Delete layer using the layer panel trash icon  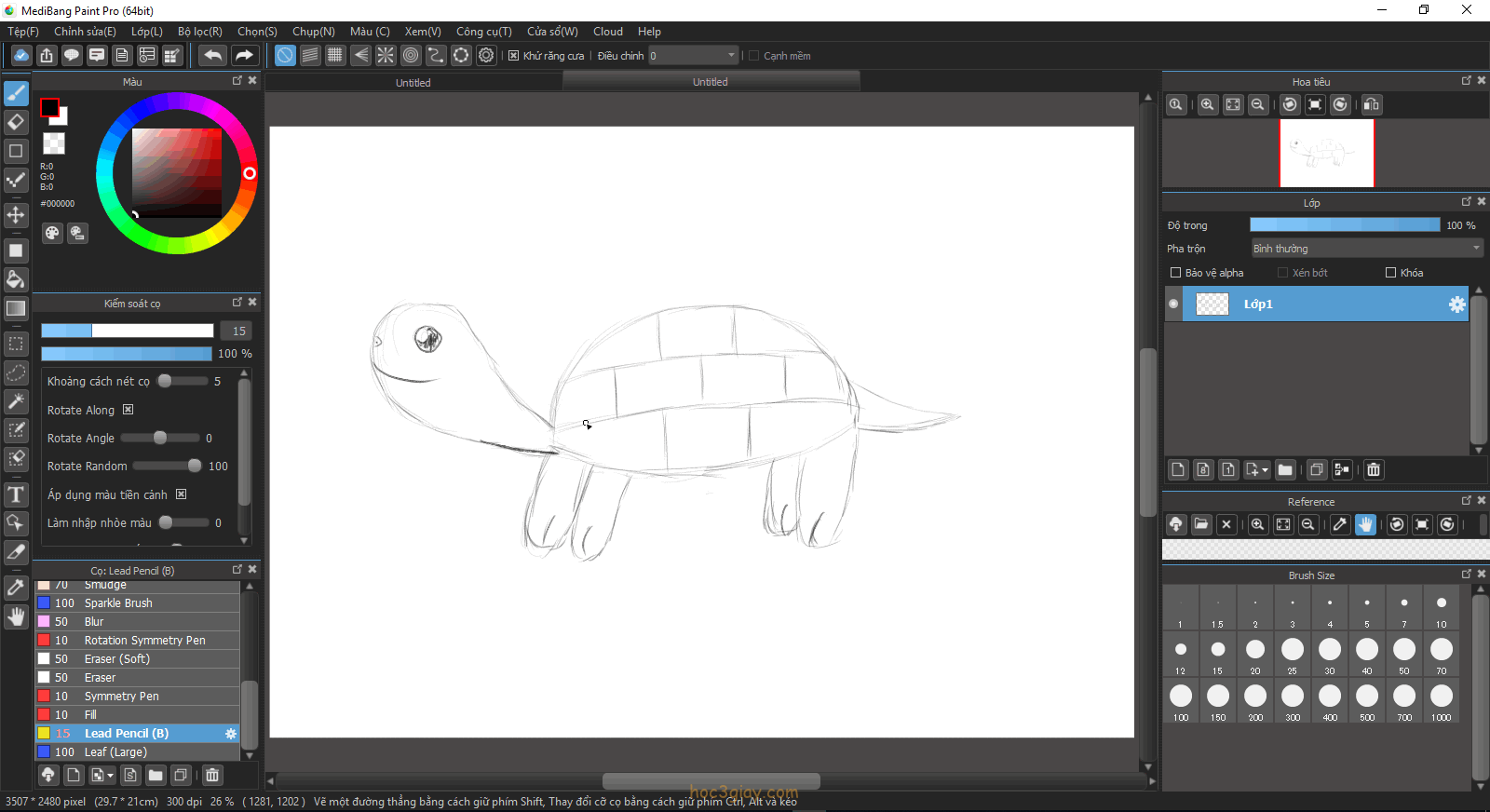point(1374,469)
